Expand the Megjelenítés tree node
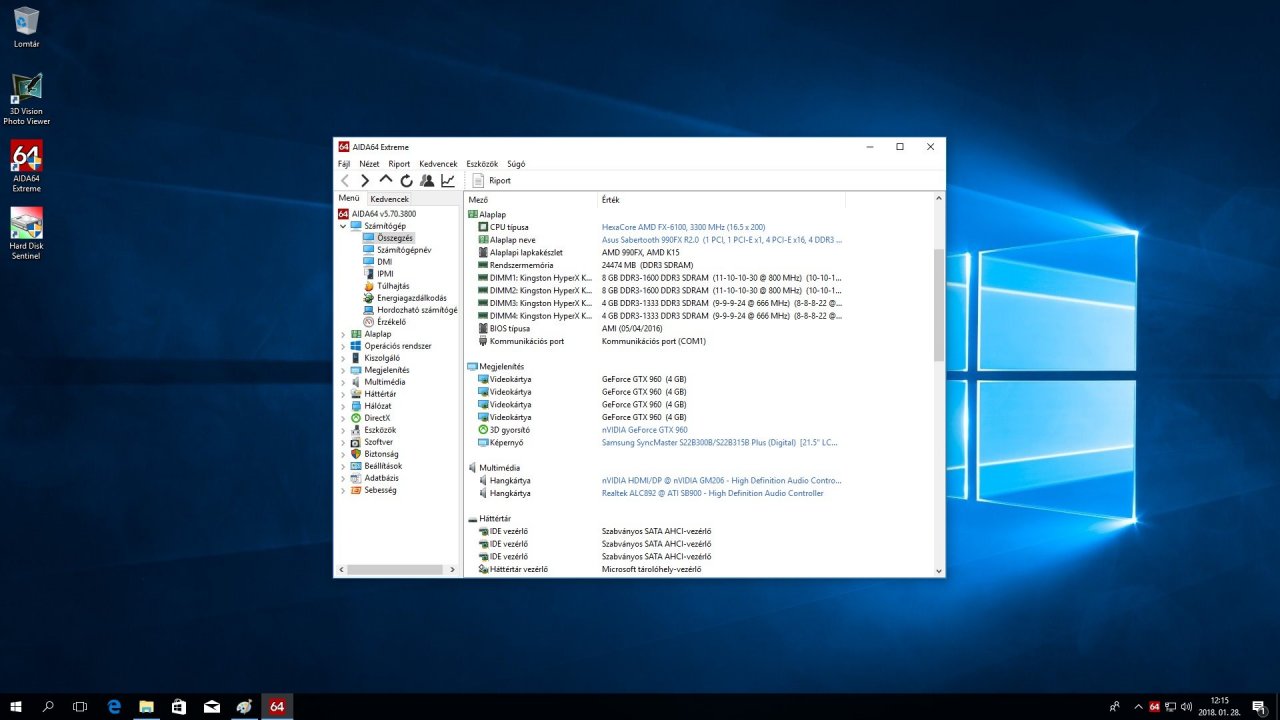The image size is (1280, 720). pos(343,370)
